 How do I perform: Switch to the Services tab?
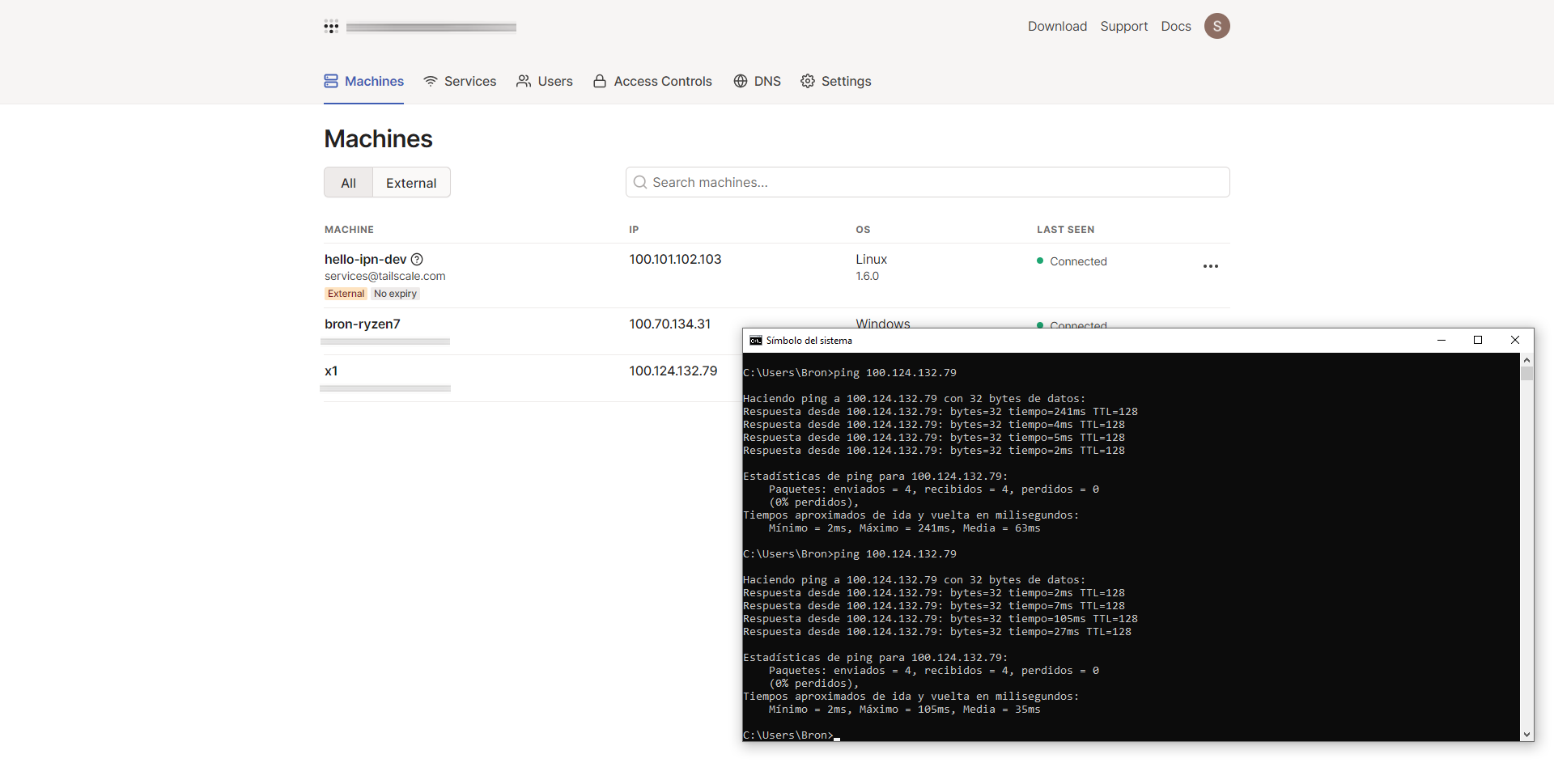pyautogui.click(x=460, y=81)
